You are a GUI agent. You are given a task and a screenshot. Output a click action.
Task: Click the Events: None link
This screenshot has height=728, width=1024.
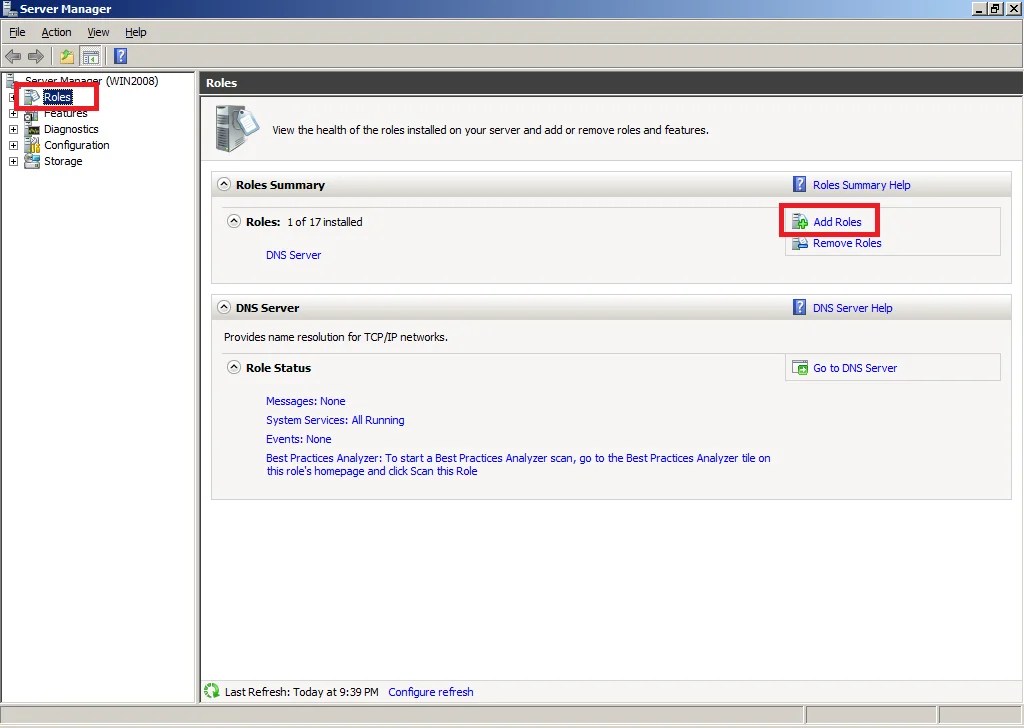[x=298, y=439]
